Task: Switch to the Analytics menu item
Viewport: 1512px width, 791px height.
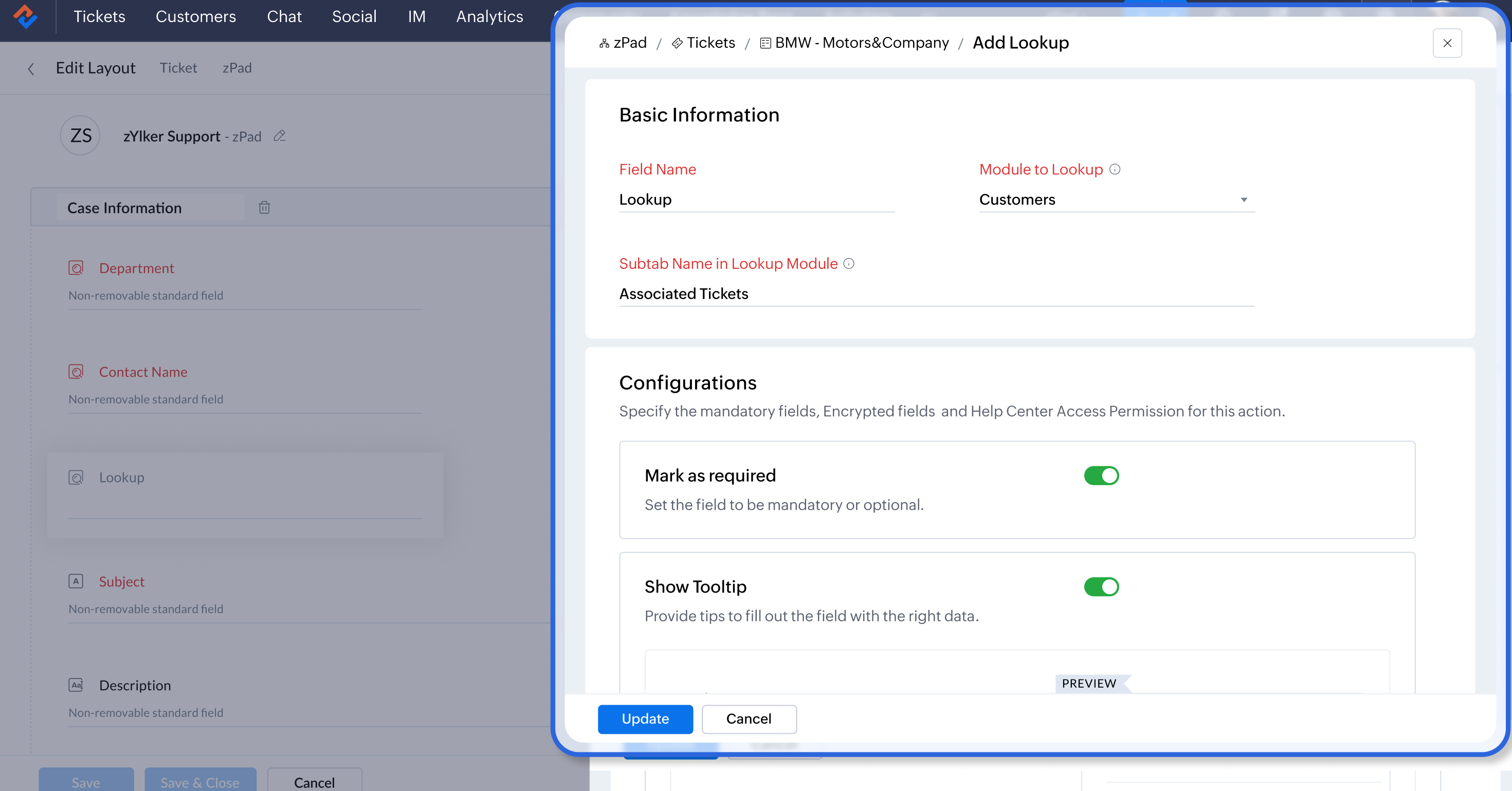Action: pyautogui.click(x=489, y=16)
